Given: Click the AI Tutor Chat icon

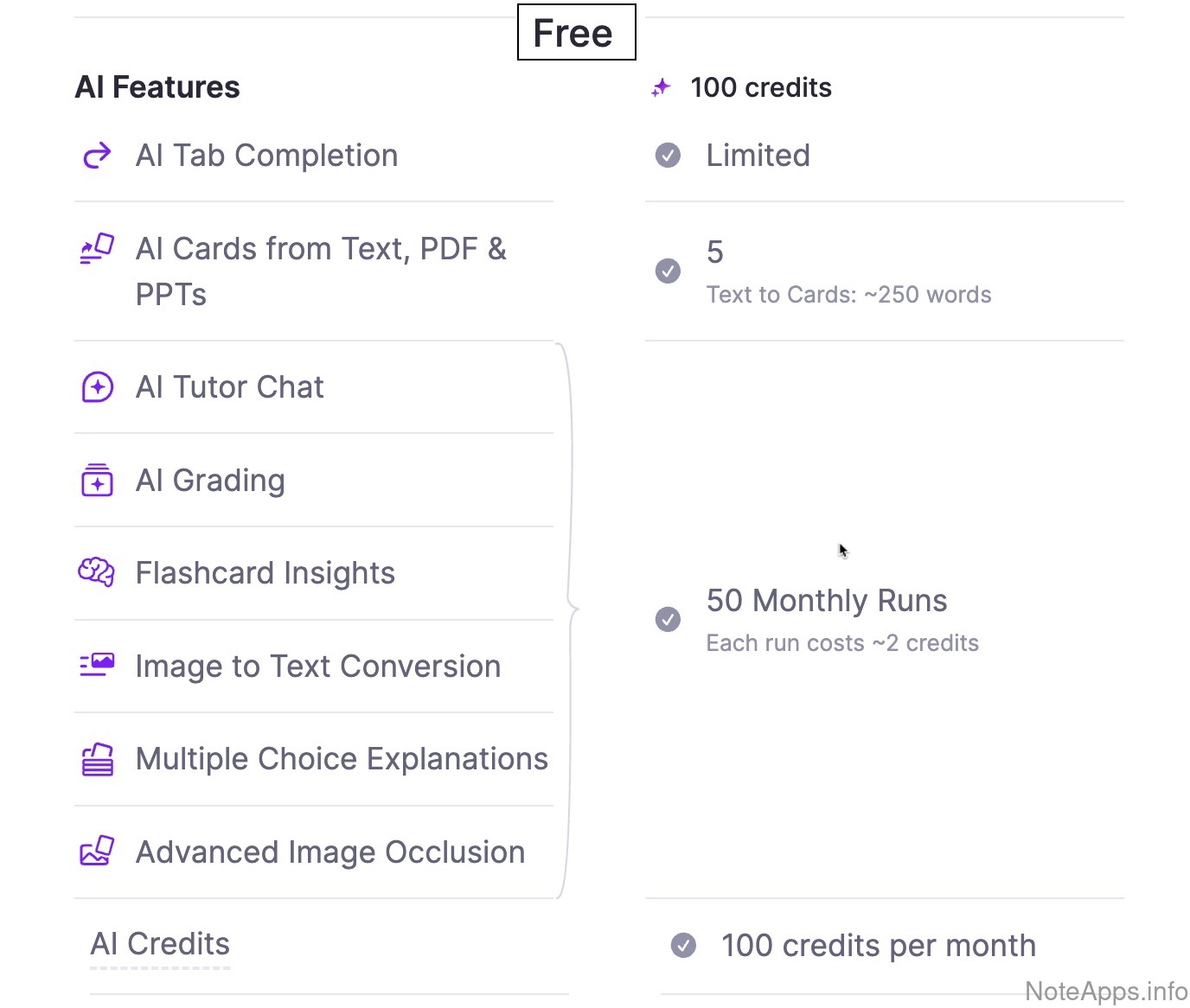Looking at the screenshot, I should [x=97, y=387].
